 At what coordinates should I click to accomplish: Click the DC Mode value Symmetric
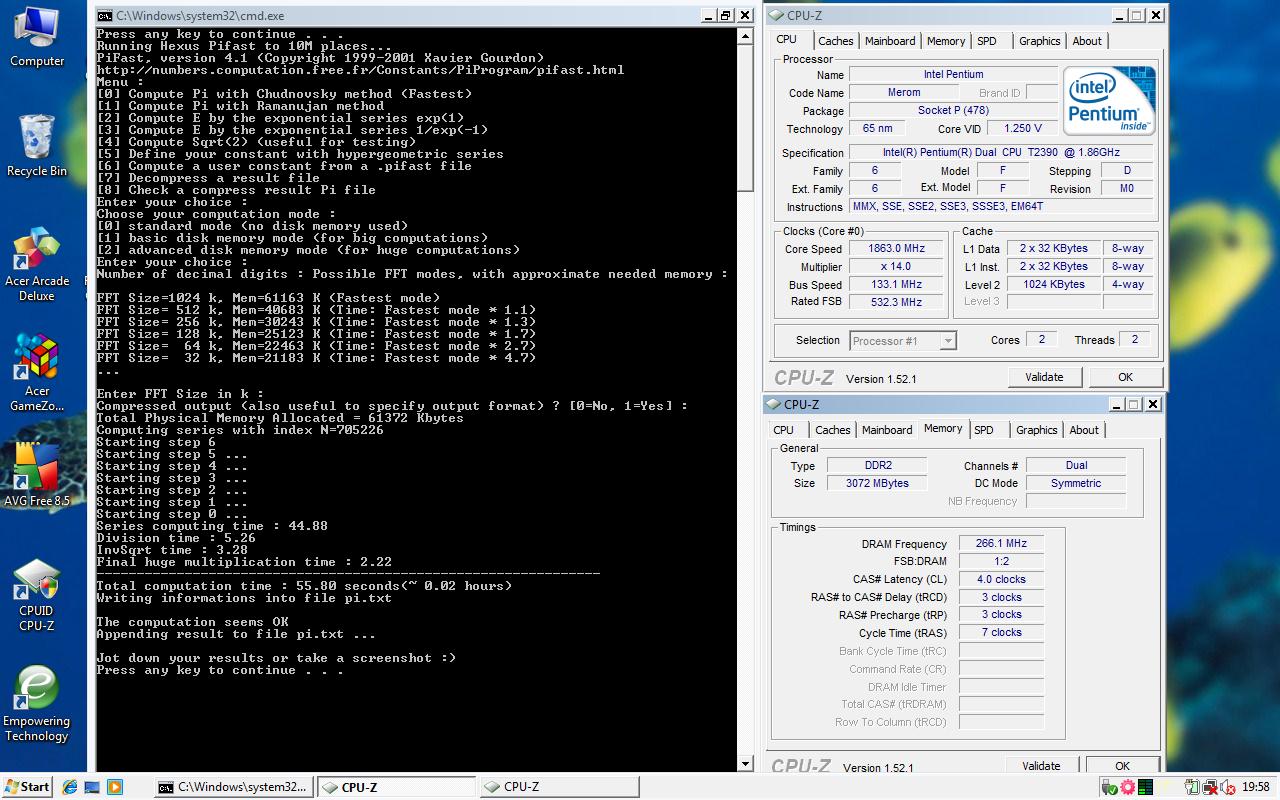1076,484
